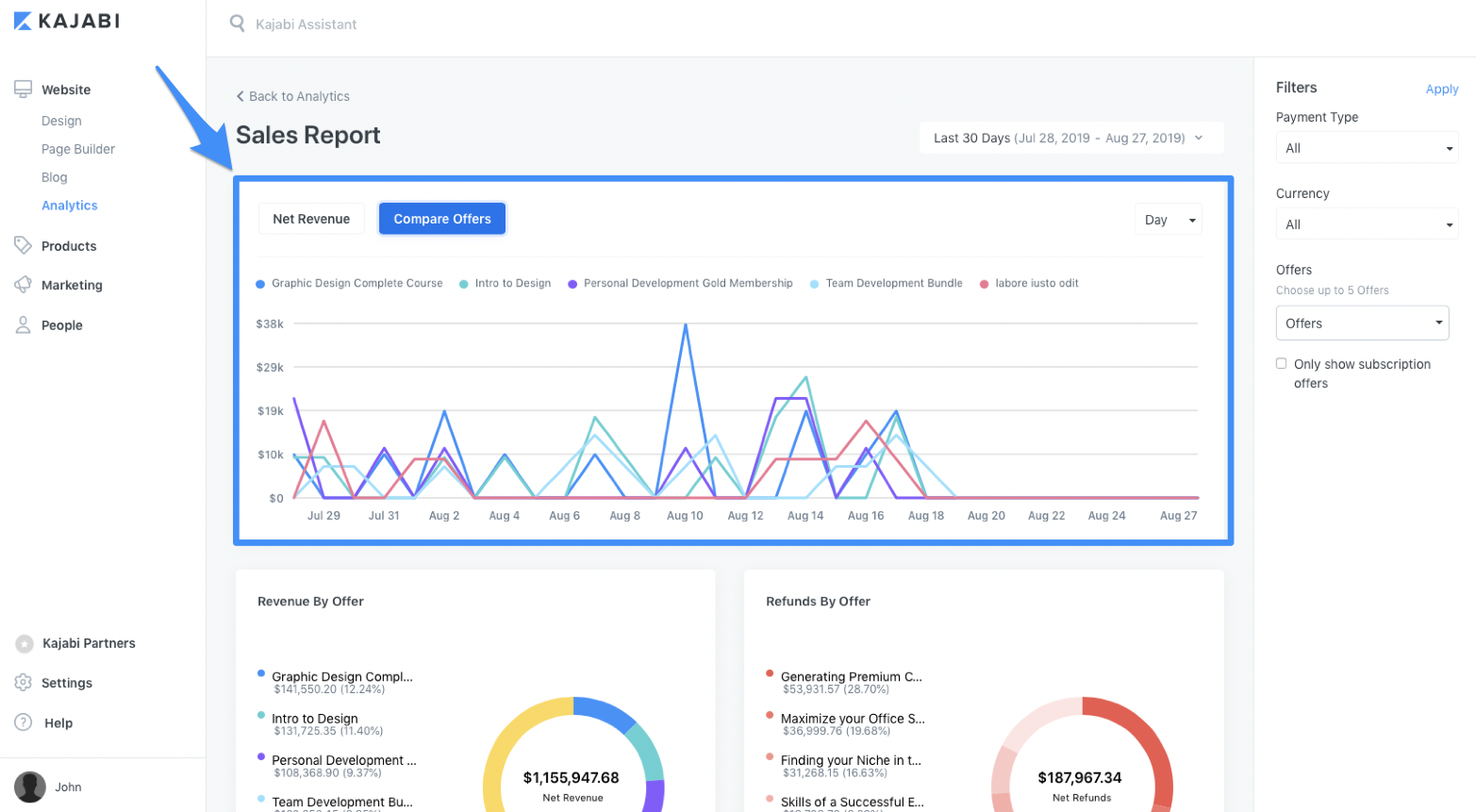
Task: Select Maximize your Office S... refund entry
Action: (853, 719)
